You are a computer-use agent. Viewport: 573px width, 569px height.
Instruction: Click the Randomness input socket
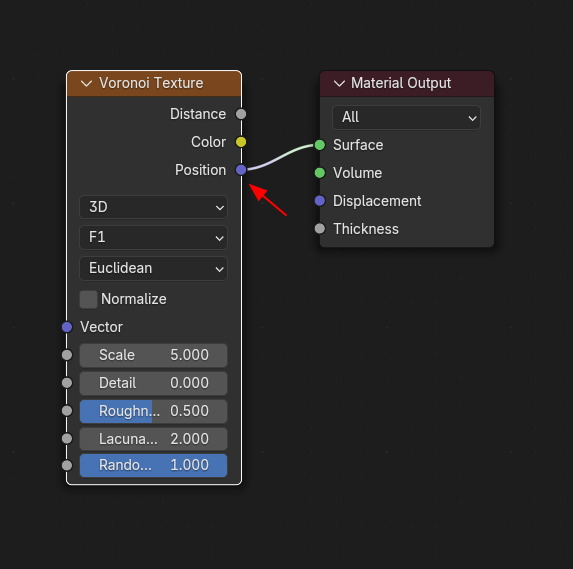pos(67,465)
